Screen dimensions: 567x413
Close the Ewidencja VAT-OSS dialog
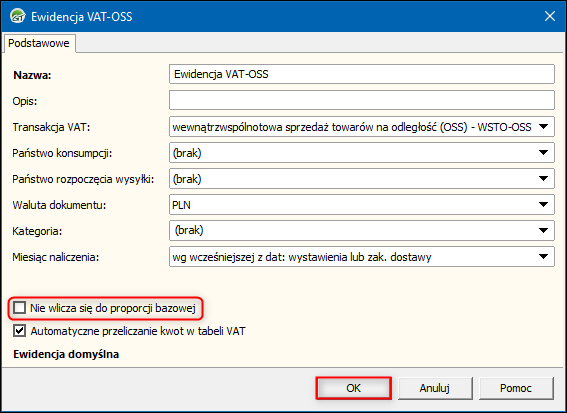550,16
